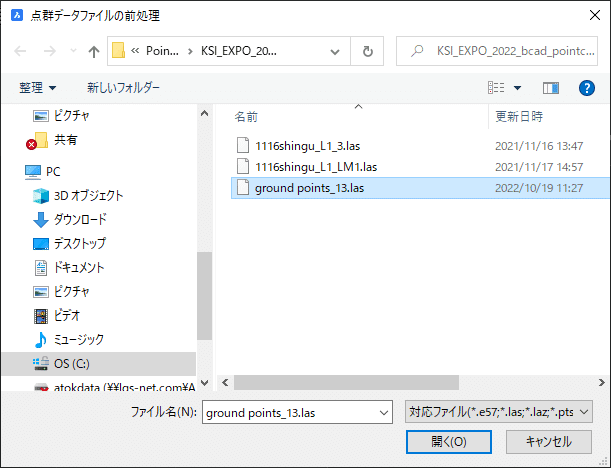
Task: Click file icon of ground points_13.las
Action: 243,187
